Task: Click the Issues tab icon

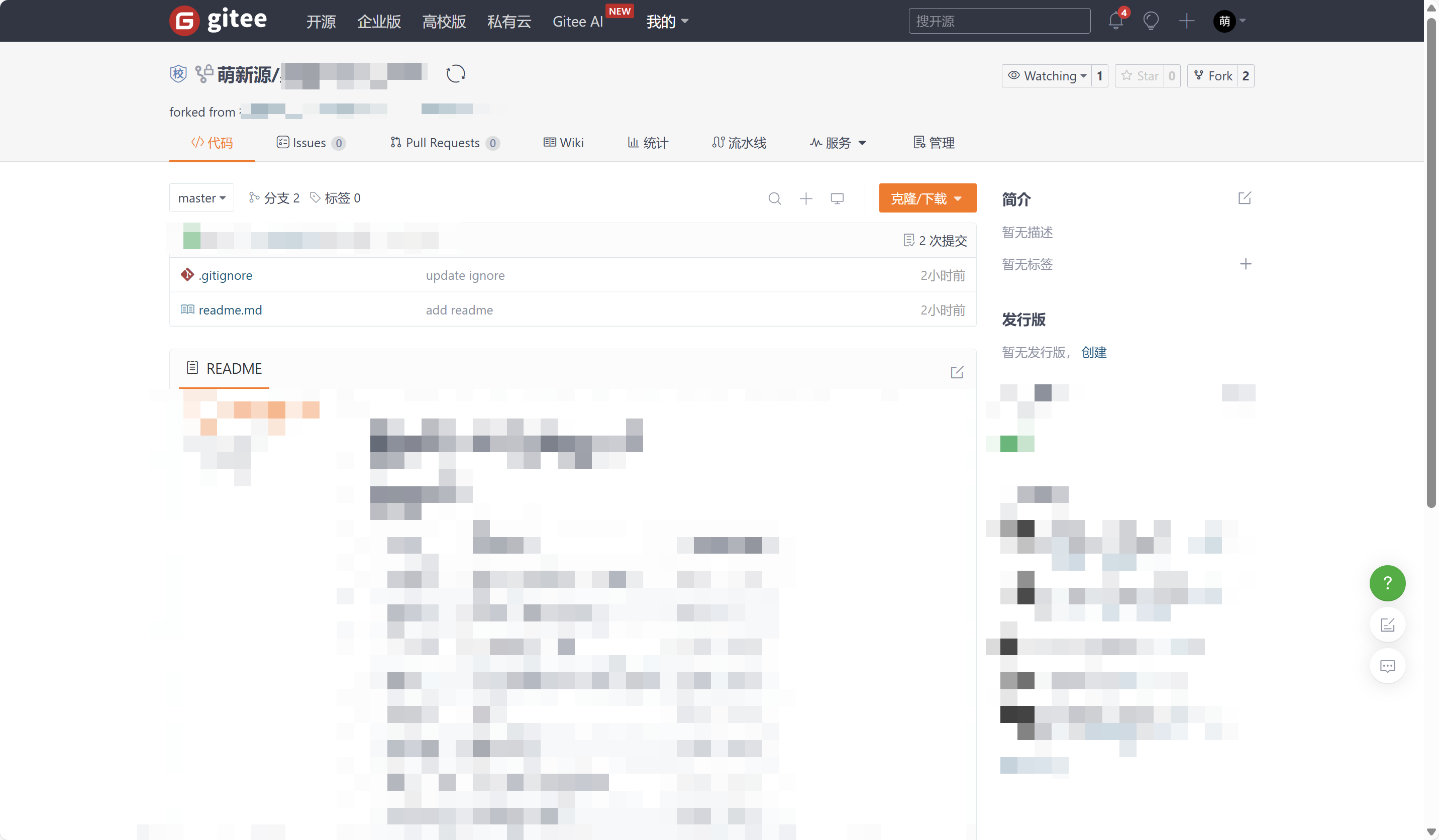Action: (x=282, y=142)
